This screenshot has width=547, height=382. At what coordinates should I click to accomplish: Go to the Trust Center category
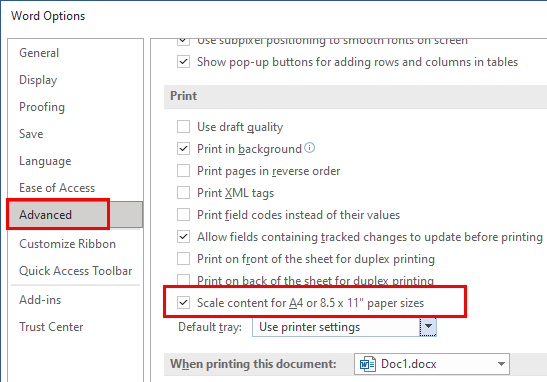click(x=51, y=327)
